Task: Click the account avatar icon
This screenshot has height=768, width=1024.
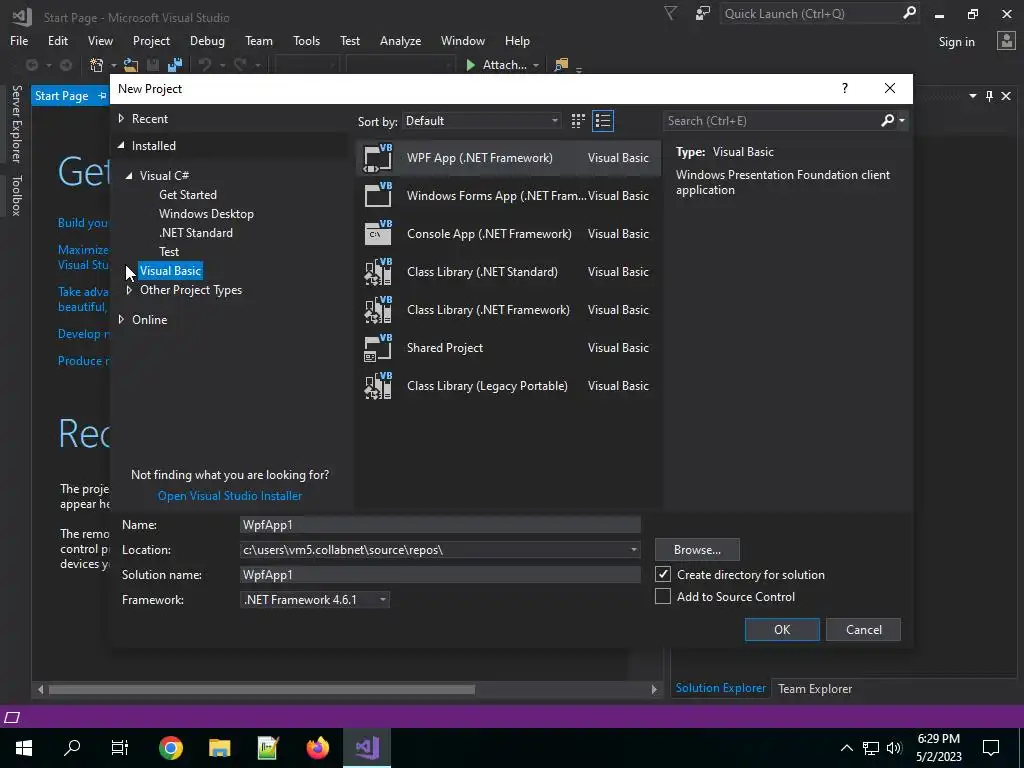Action: coord(1006,41)
